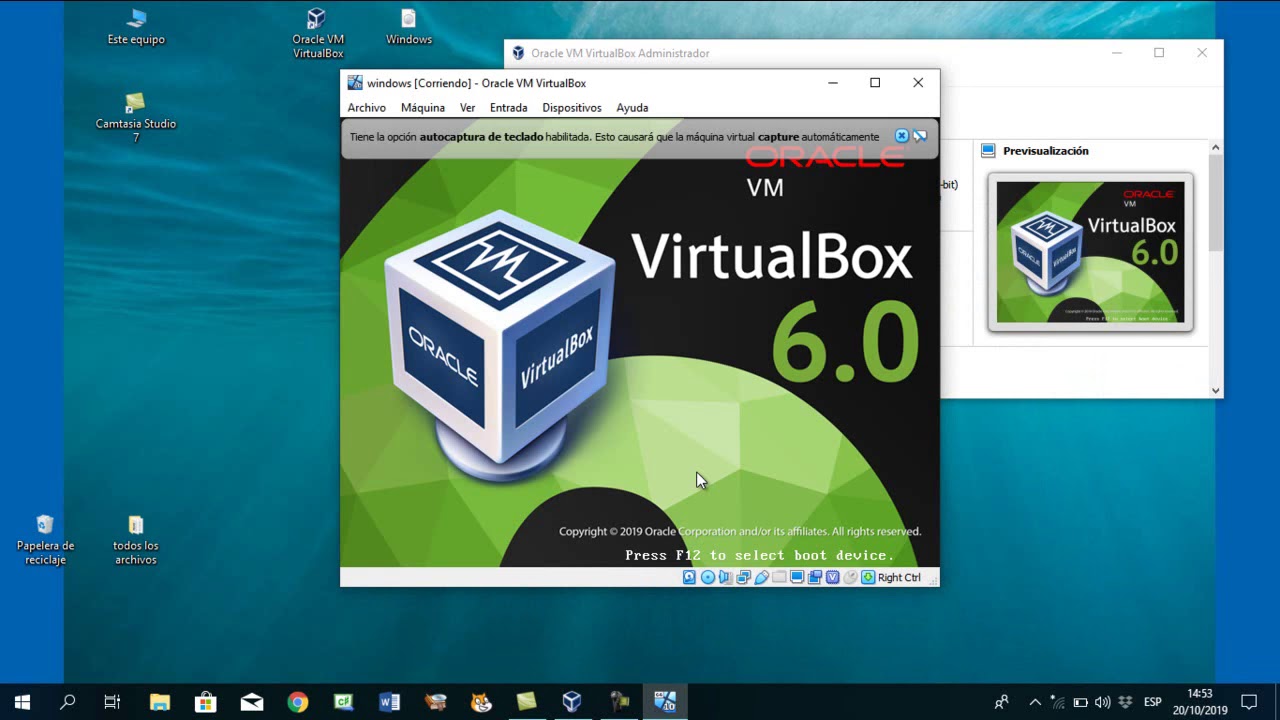Open taskbar search
This screenshot has height=720, width=1280.
(68, 702)
